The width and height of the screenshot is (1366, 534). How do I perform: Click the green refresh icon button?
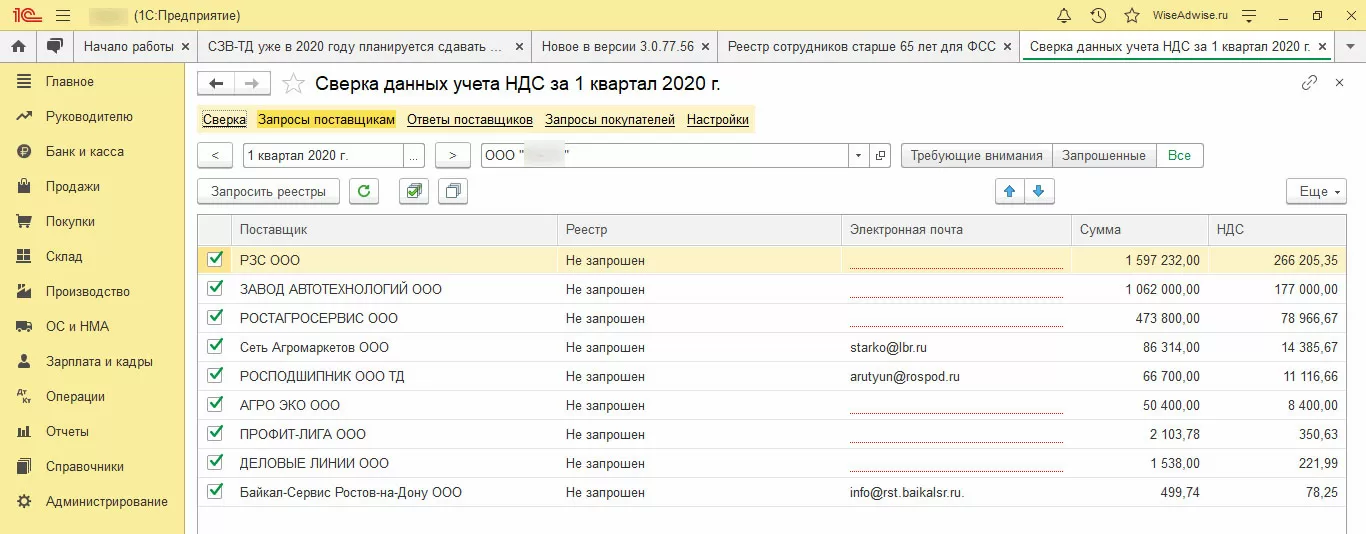point(364,191)
